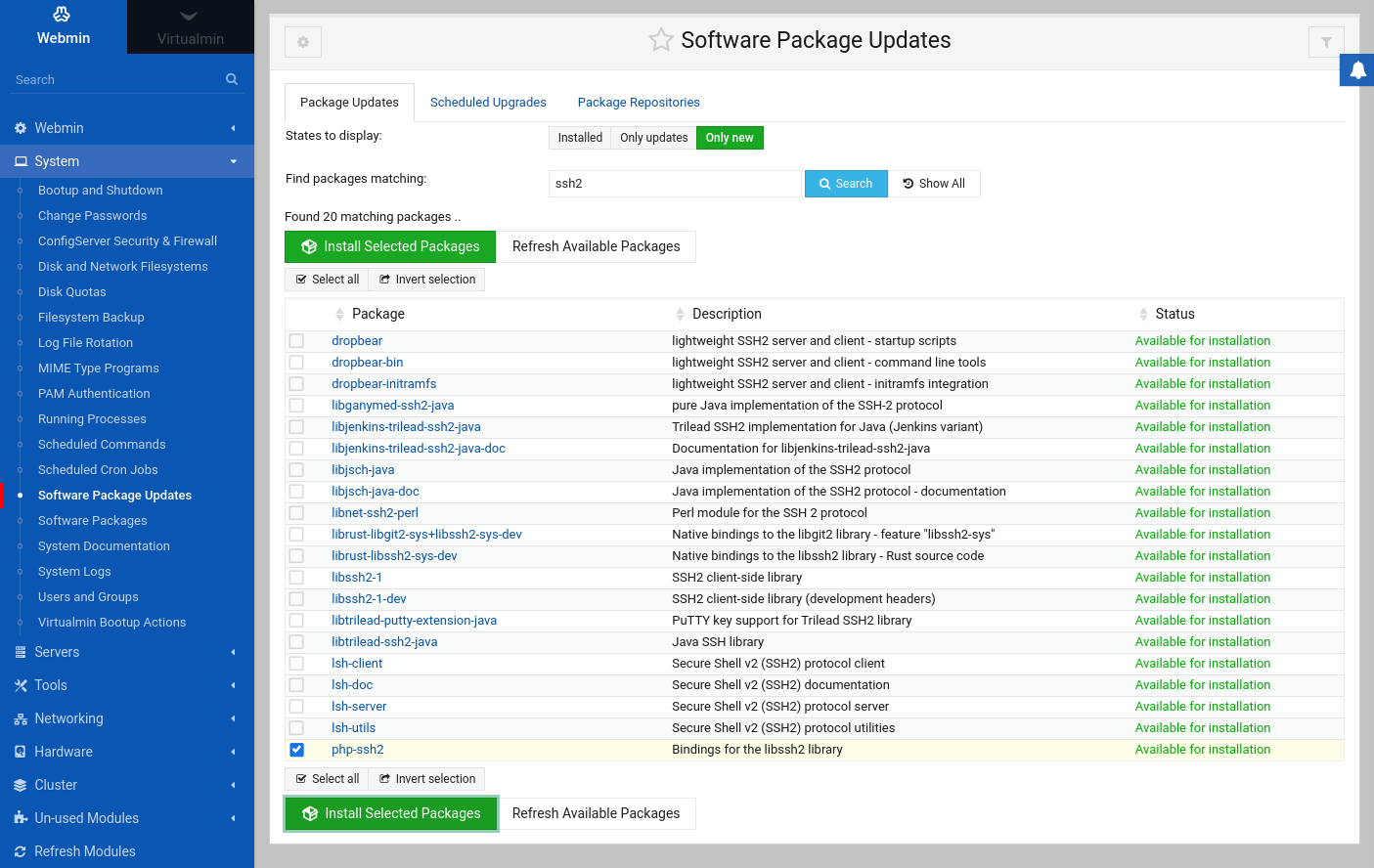This screenshot has height=868, width=1374.
Task: Sort the table by the Status column arrows
Action: point(1142,314)
